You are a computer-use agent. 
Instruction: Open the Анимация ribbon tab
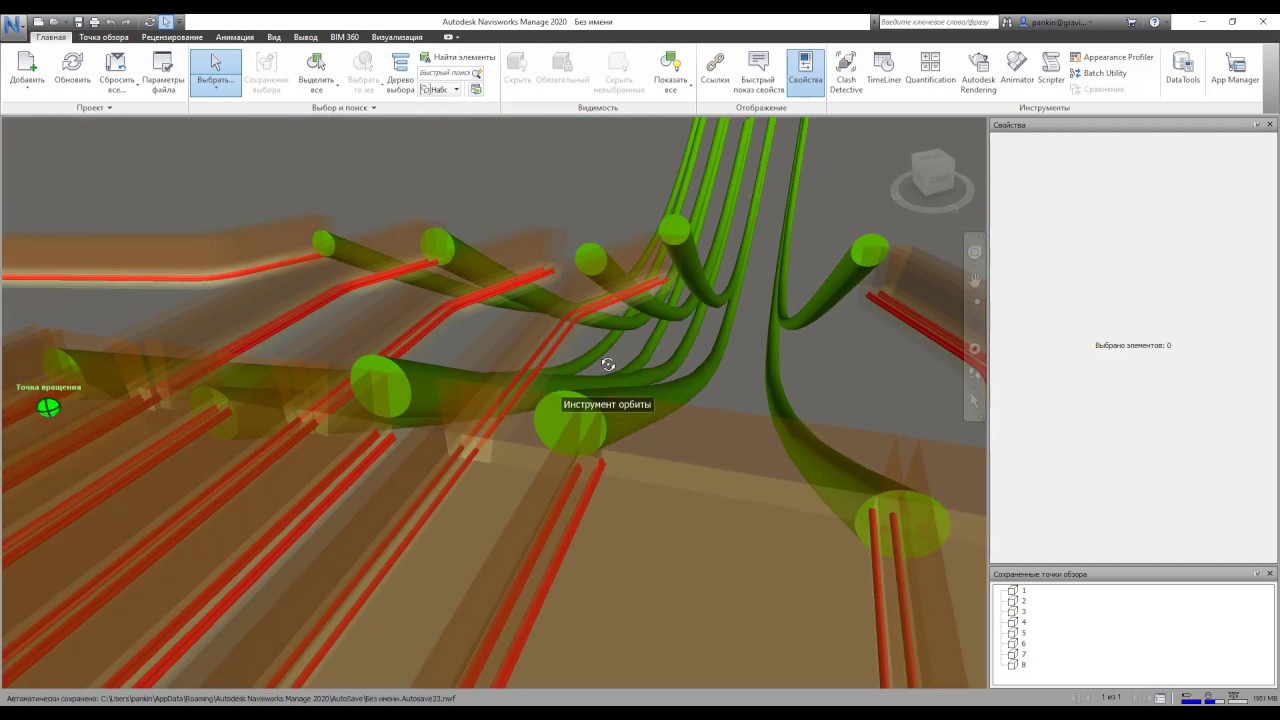click(235, 37)
